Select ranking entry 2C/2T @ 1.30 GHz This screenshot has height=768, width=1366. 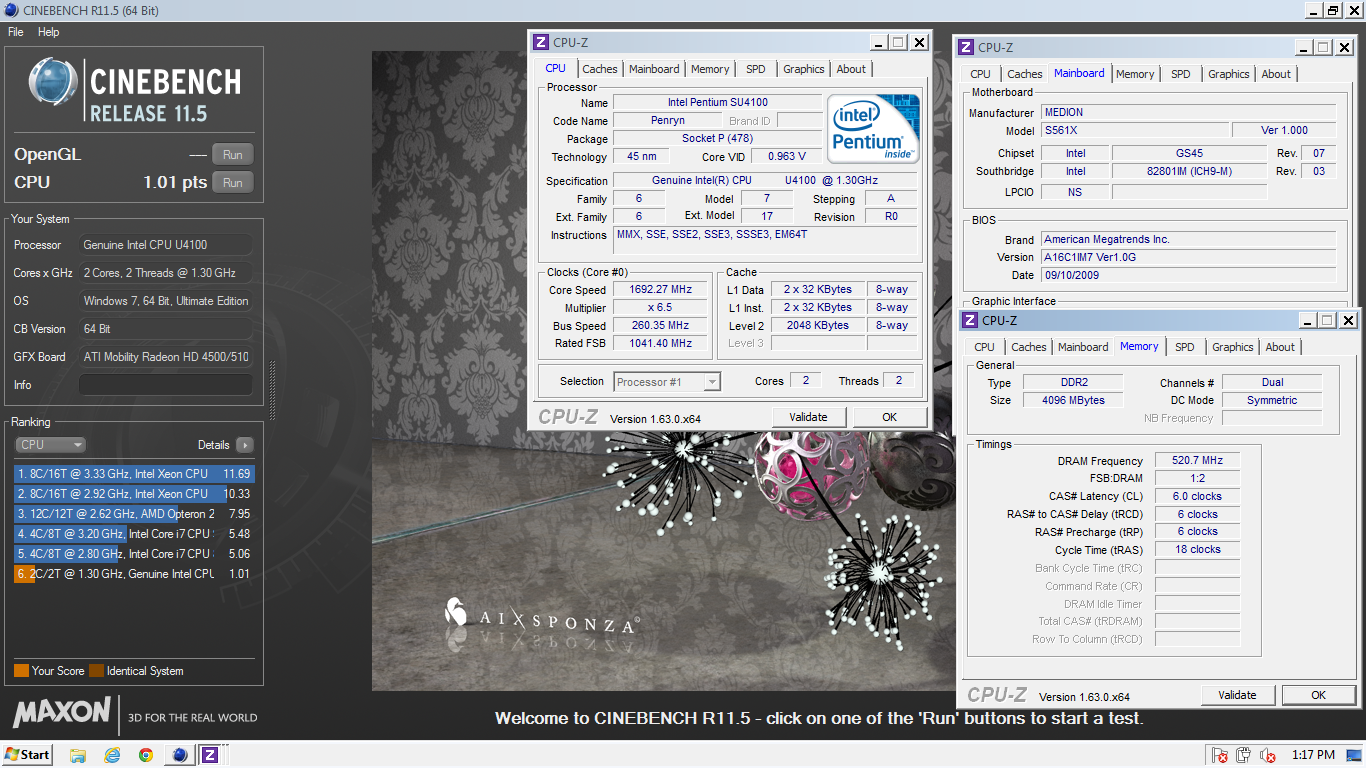point(134,574)
